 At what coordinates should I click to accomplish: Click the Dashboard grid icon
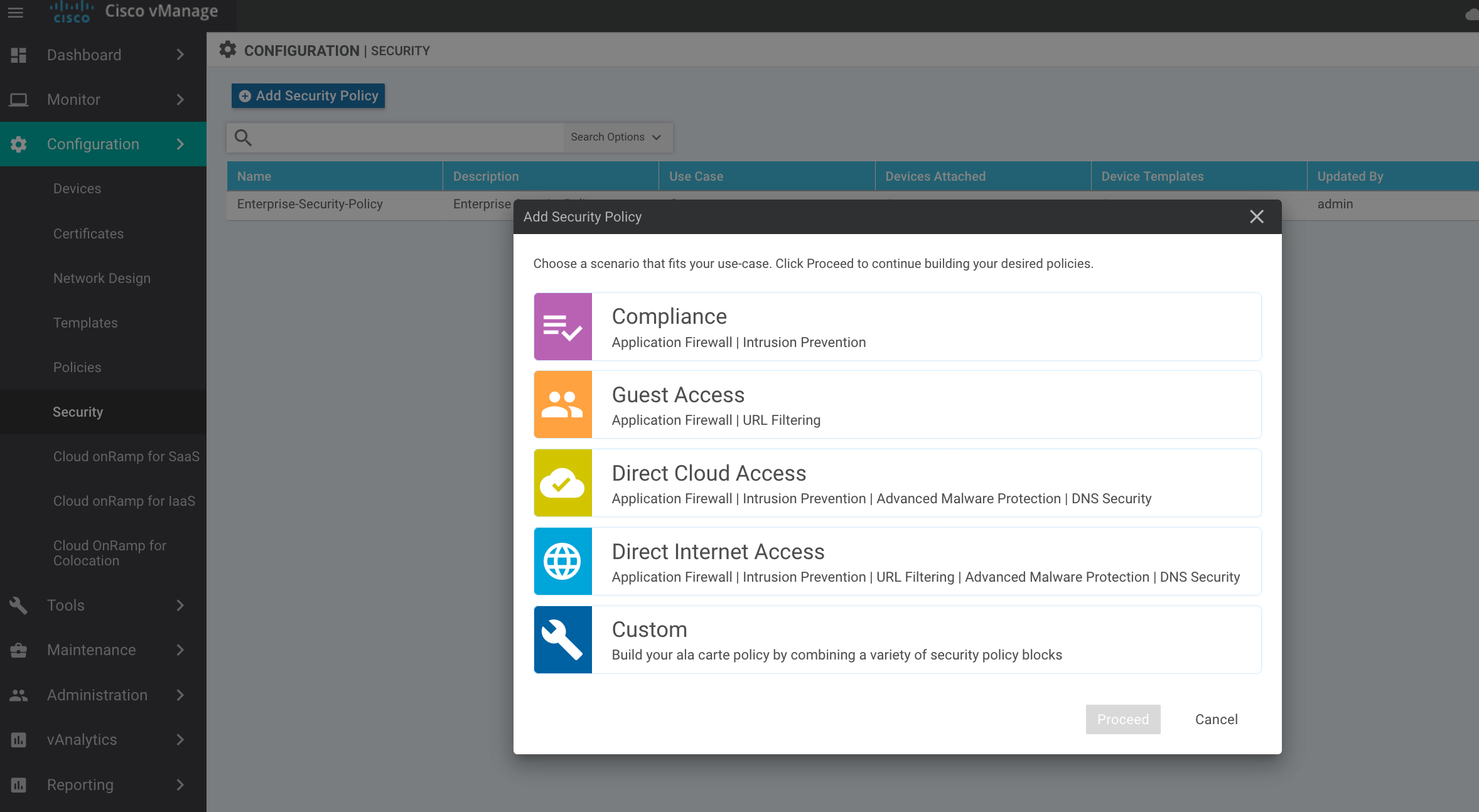(x=19, y=55)
